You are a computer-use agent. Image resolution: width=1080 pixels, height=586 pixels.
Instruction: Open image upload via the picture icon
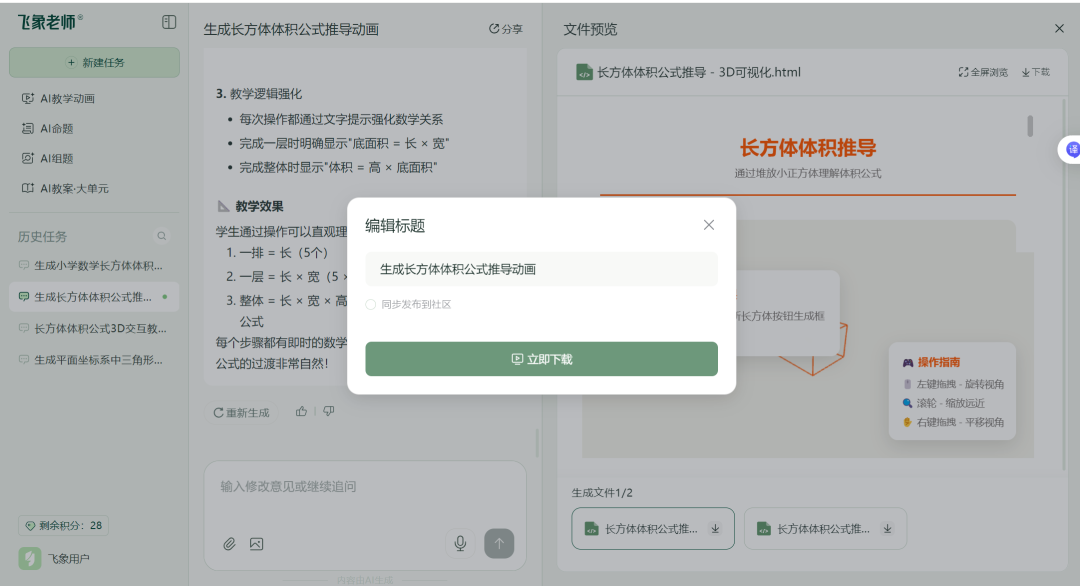pos(258,544)
